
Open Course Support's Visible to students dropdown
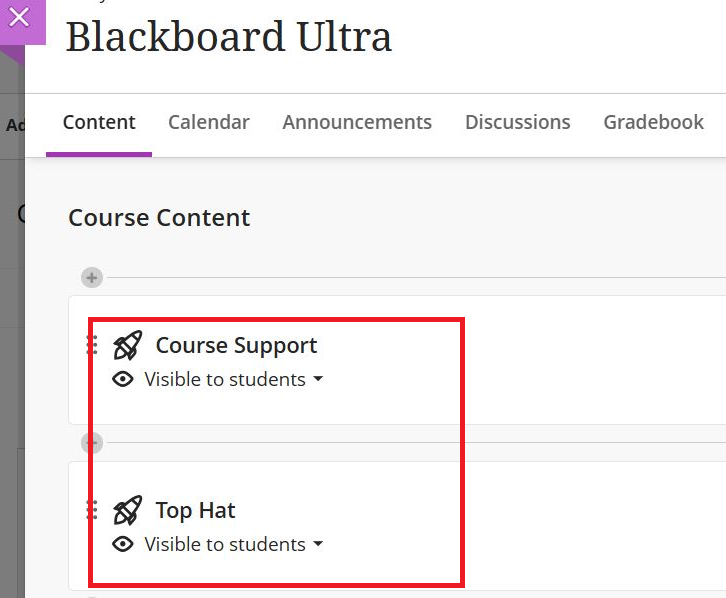pos(233,380)
